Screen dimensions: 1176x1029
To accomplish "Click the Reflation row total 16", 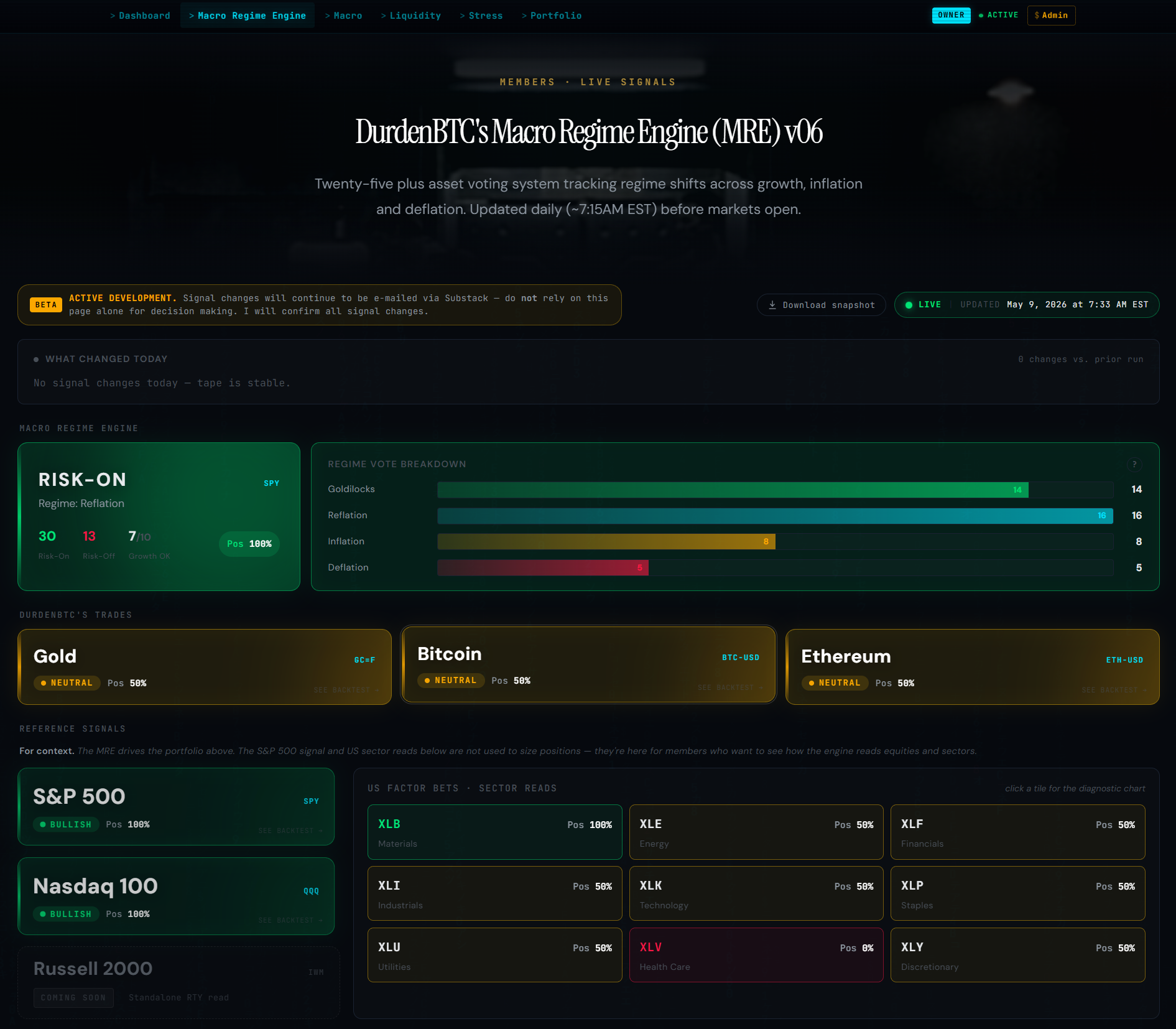I will click(x=1136, y=516).
